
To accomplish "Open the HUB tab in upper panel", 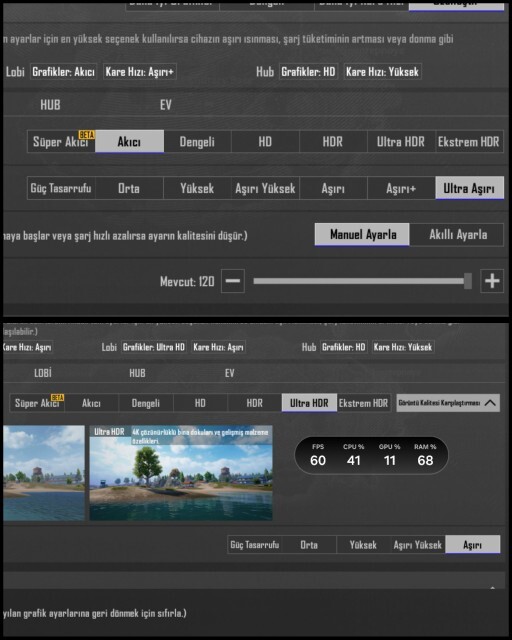I will [50, 105].
